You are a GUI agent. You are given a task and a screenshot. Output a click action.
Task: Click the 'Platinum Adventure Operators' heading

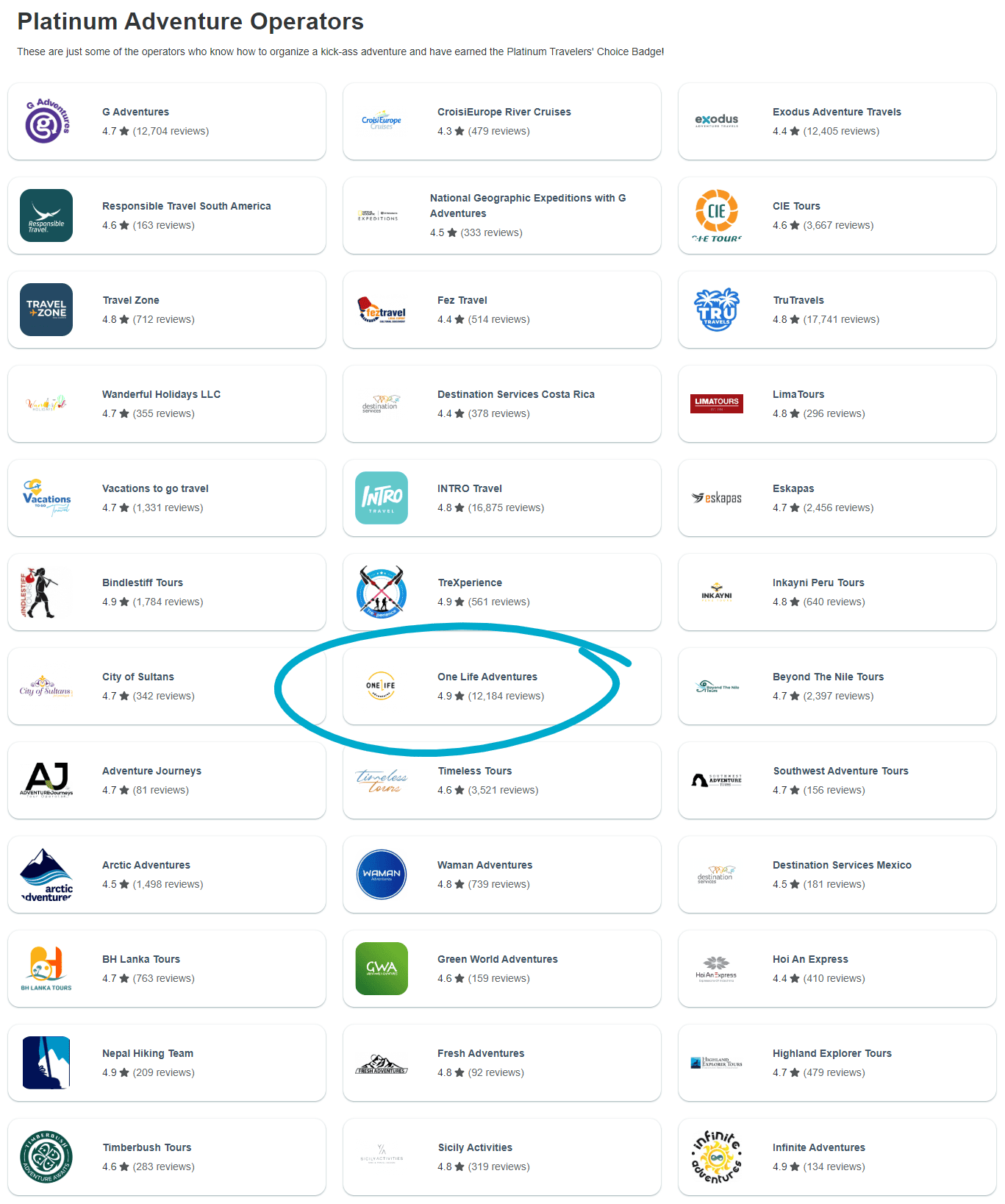click(190, 21)
